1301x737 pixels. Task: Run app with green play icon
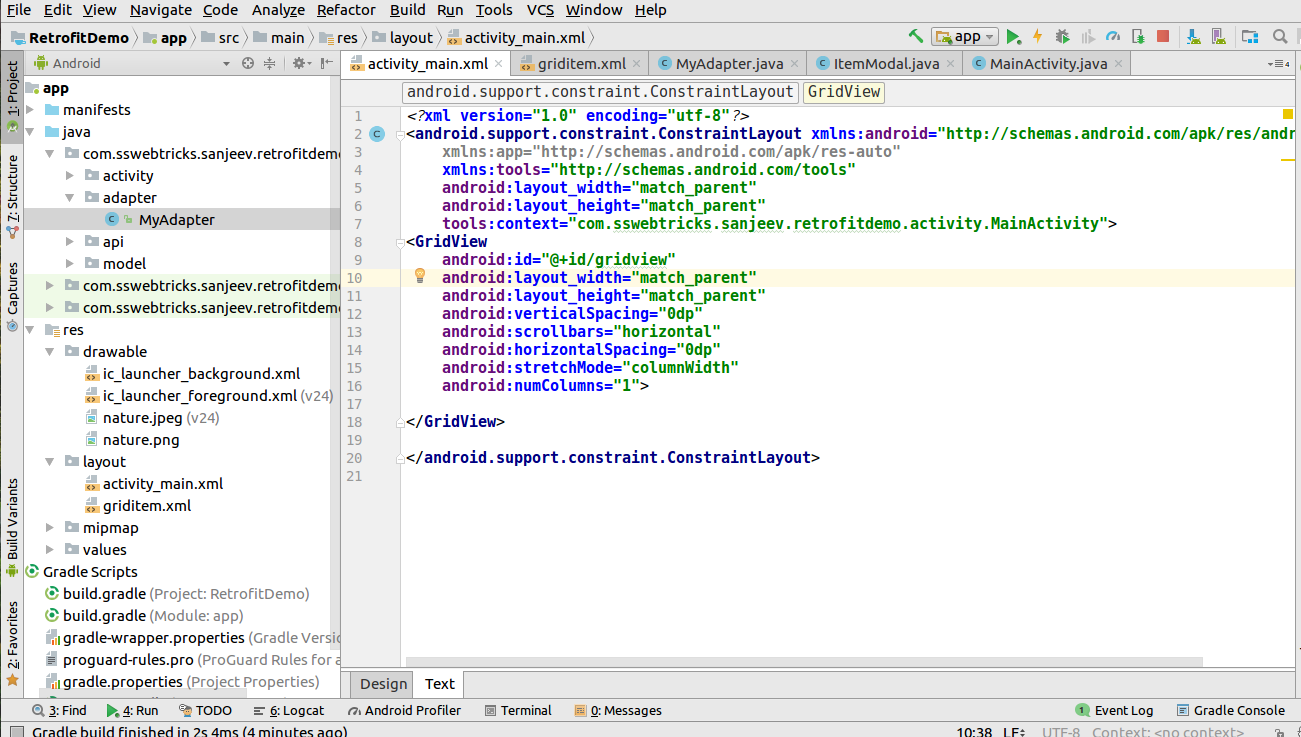(x=1013, y=36)
